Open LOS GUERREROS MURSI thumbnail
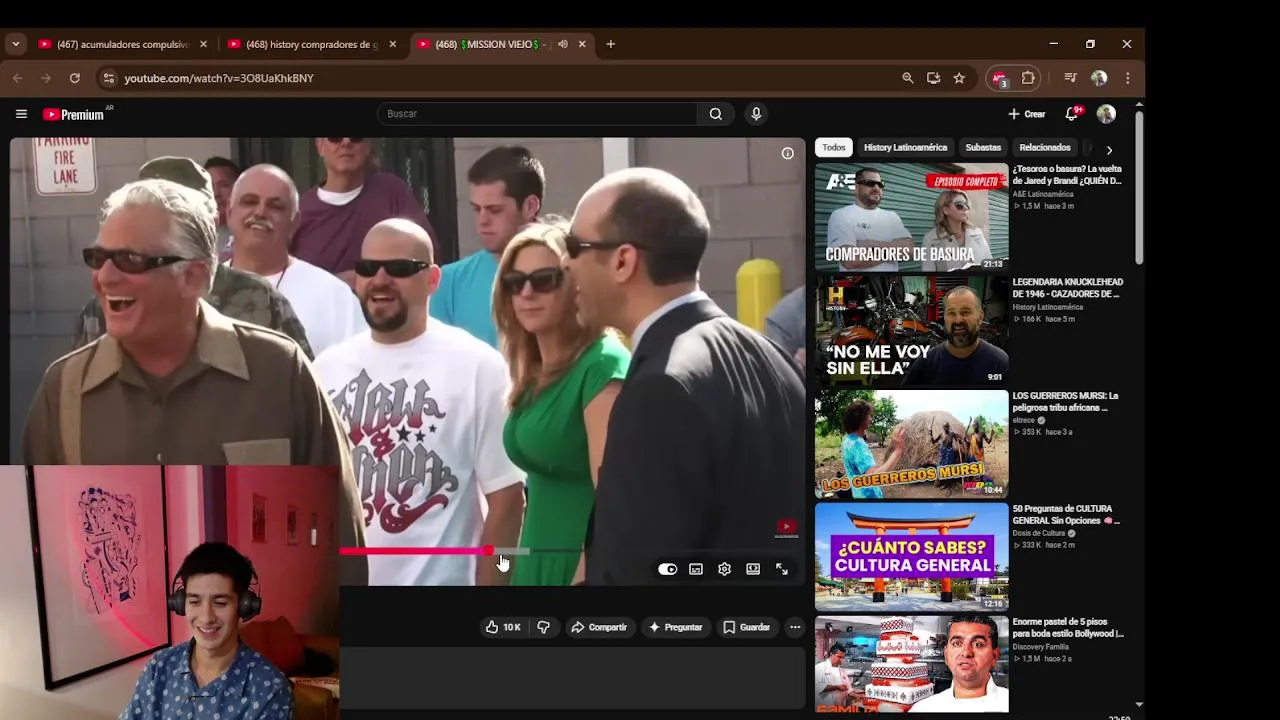The width and height of the screenshot is (1280, 720). [911, 443]
